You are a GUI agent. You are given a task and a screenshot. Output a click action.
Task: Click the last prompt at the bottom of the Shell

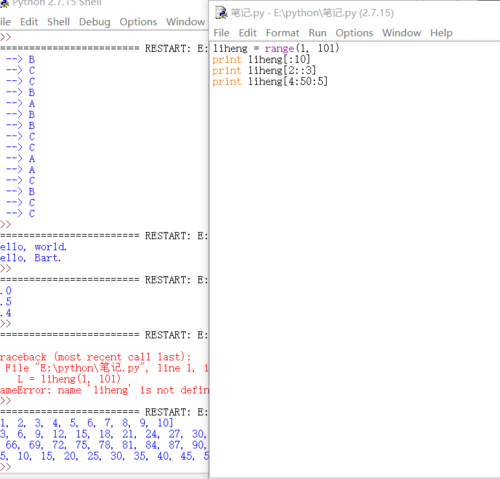coord(6,467)
